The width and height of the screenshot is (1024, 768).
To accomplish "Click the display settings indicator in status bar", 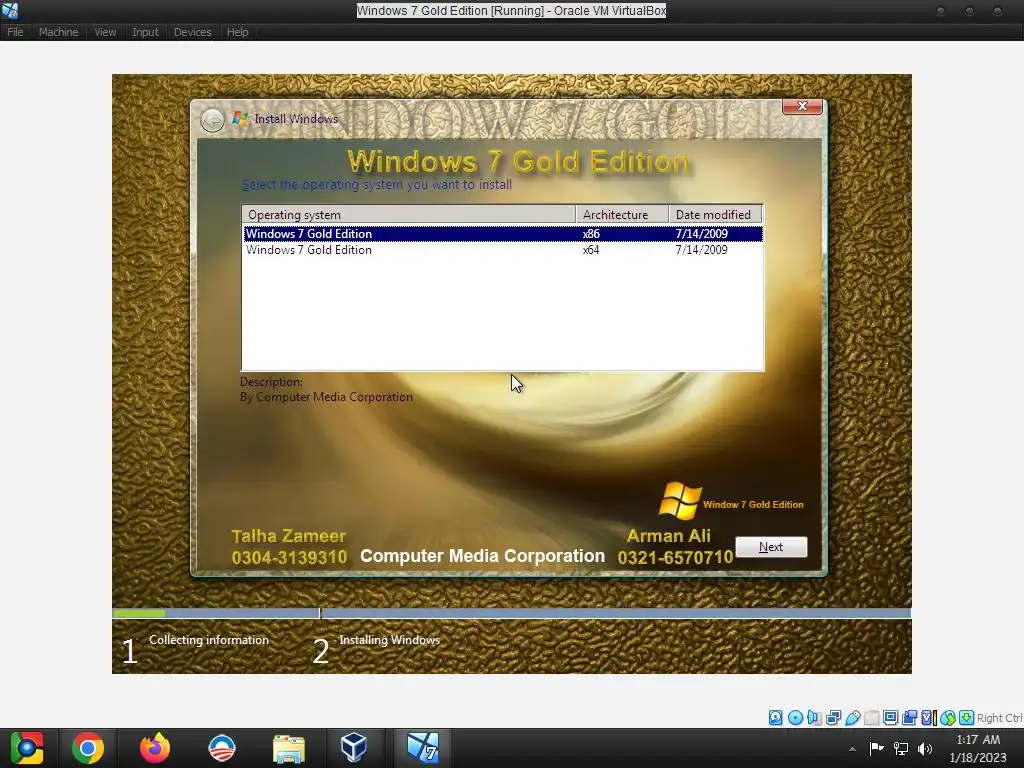I will click(890, 718).
